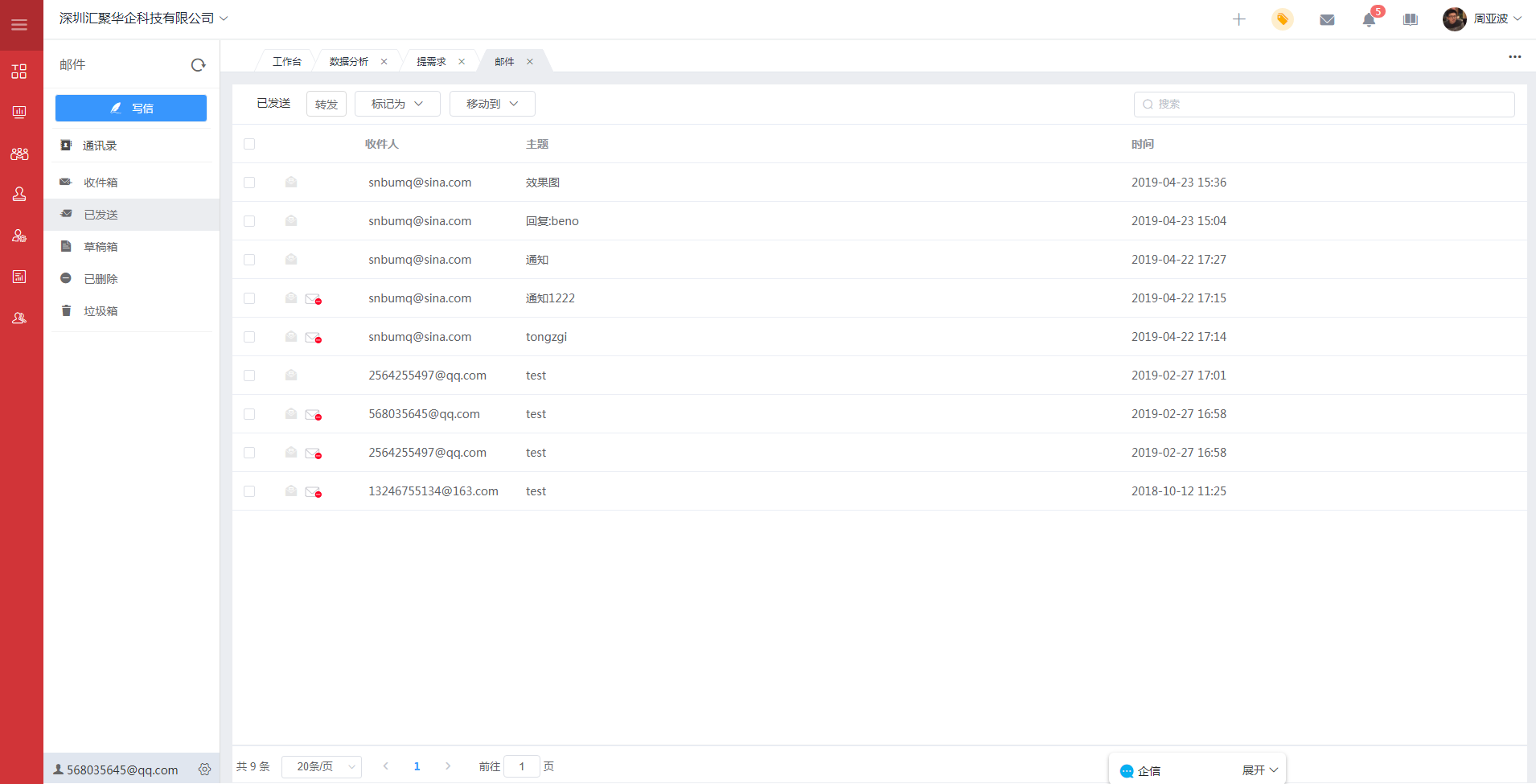Check the box for 效果图 email
The height and width of the screenshot is (784, 1536).
click(249, 183)
